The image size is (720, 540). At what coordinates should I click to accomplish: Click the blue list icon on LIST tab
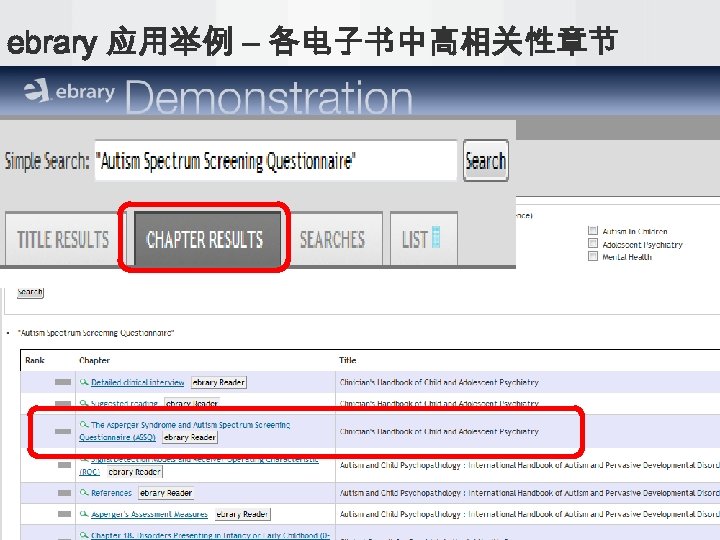tap(436, 237)
